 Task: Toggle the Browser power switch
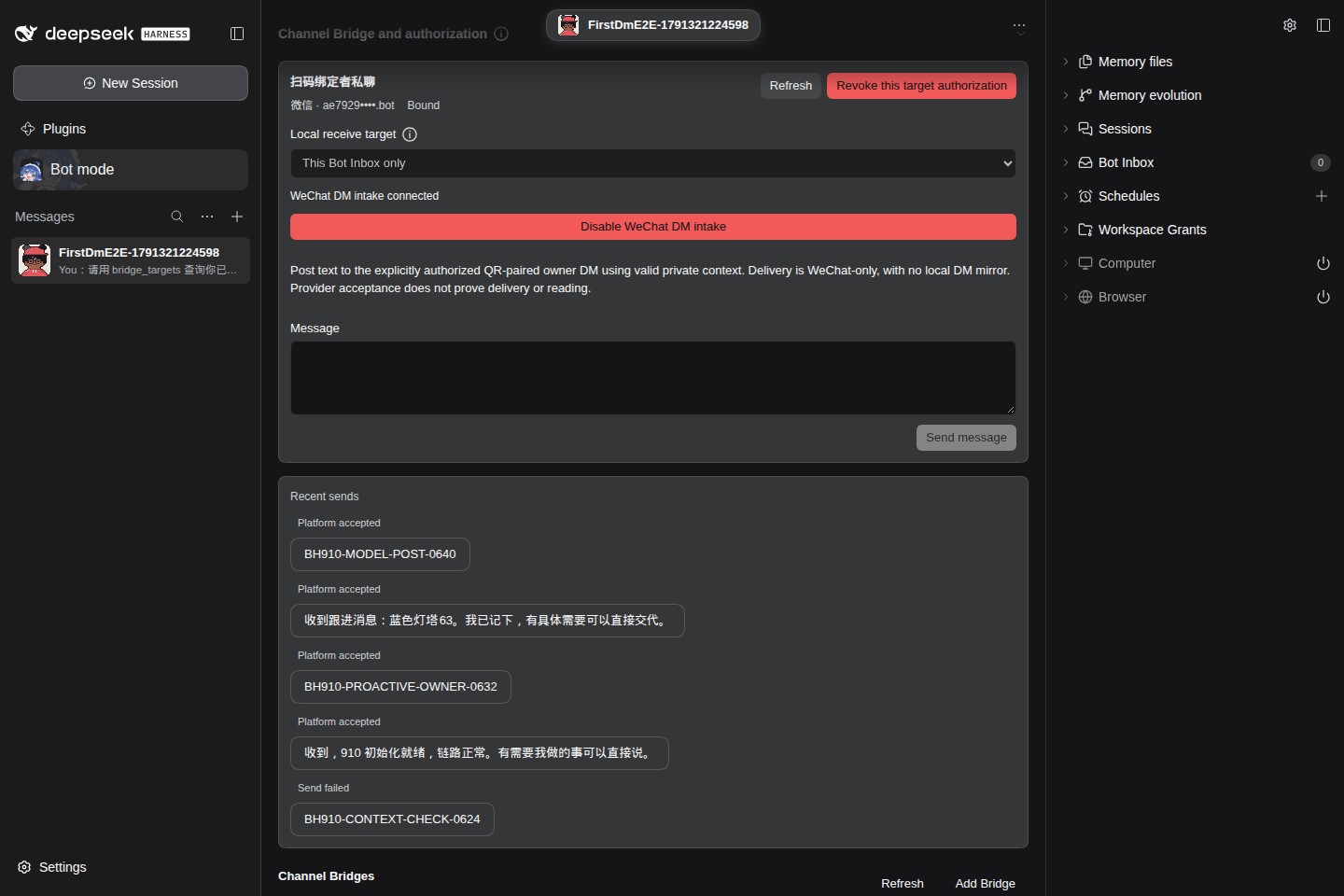pyautogui.click(x=1323, y=297)
